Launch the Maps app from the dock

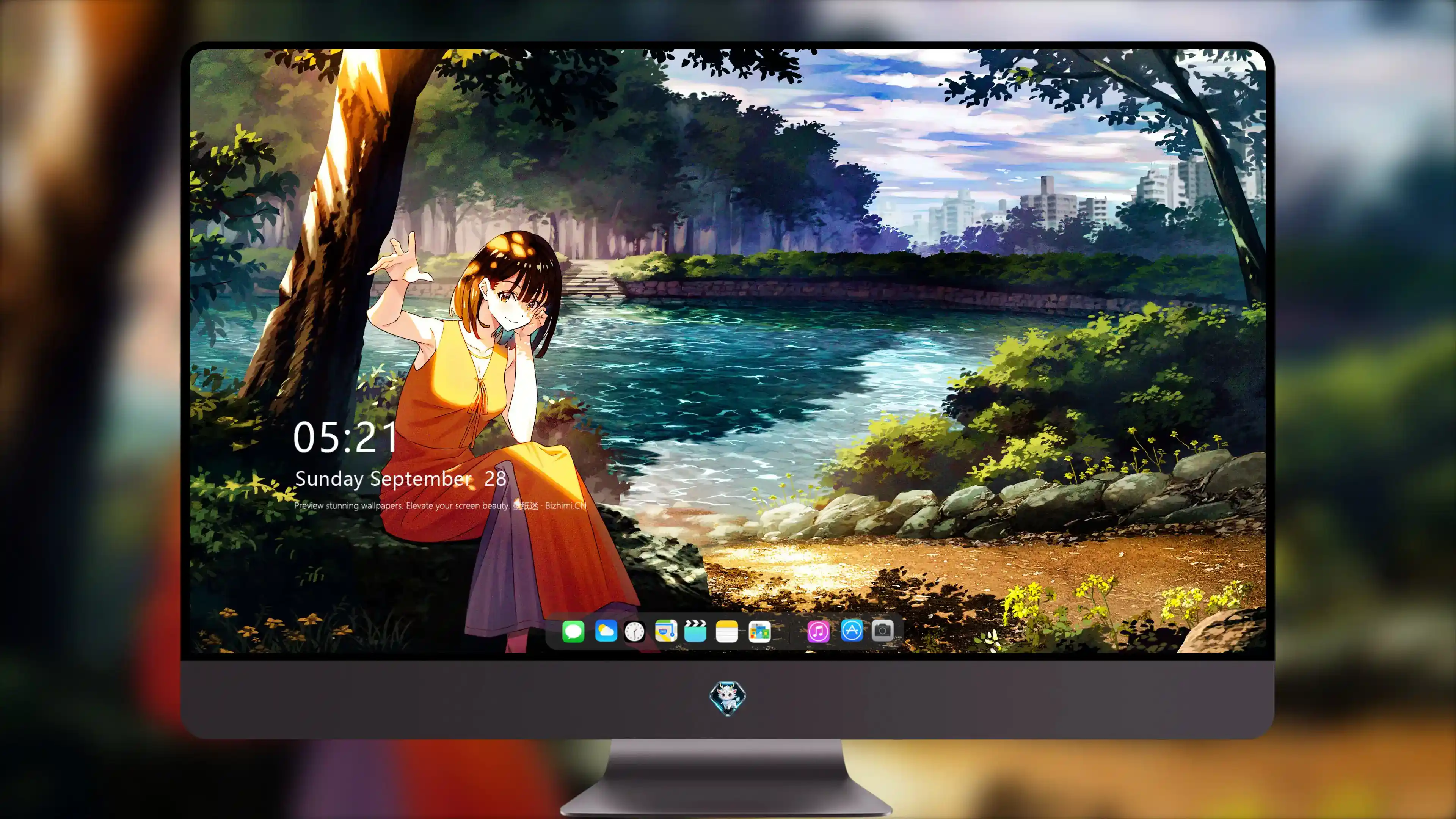(666, 631)
